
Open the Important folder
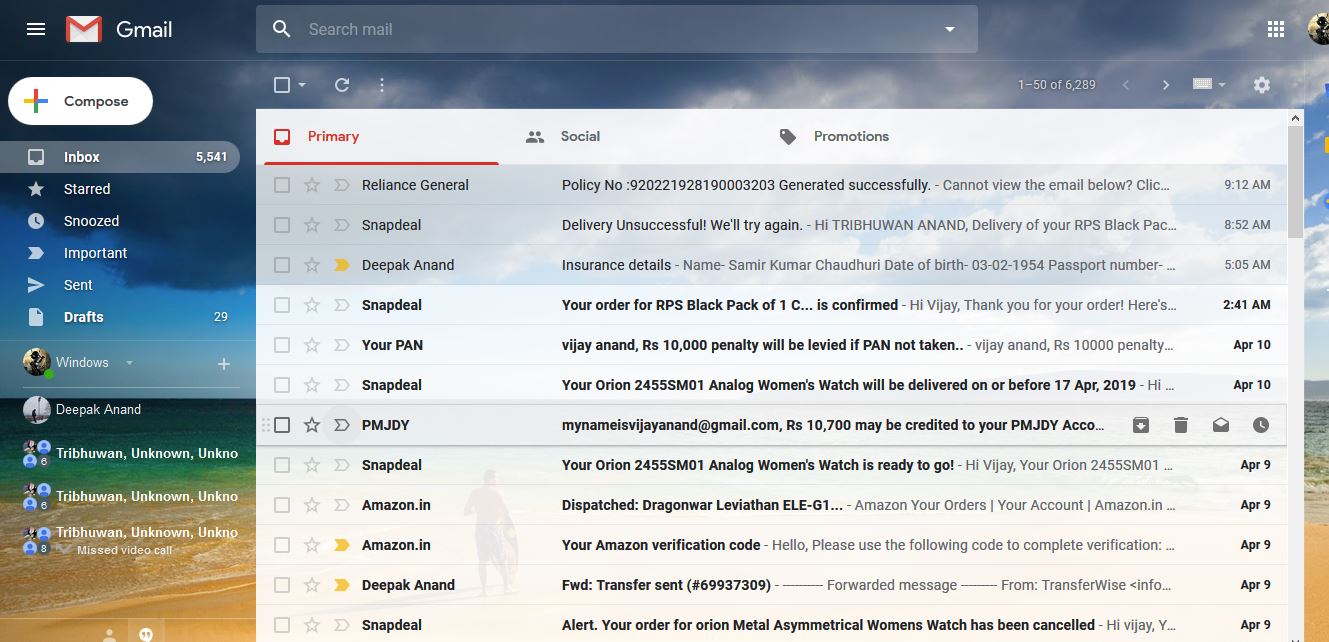pos(120,253)
